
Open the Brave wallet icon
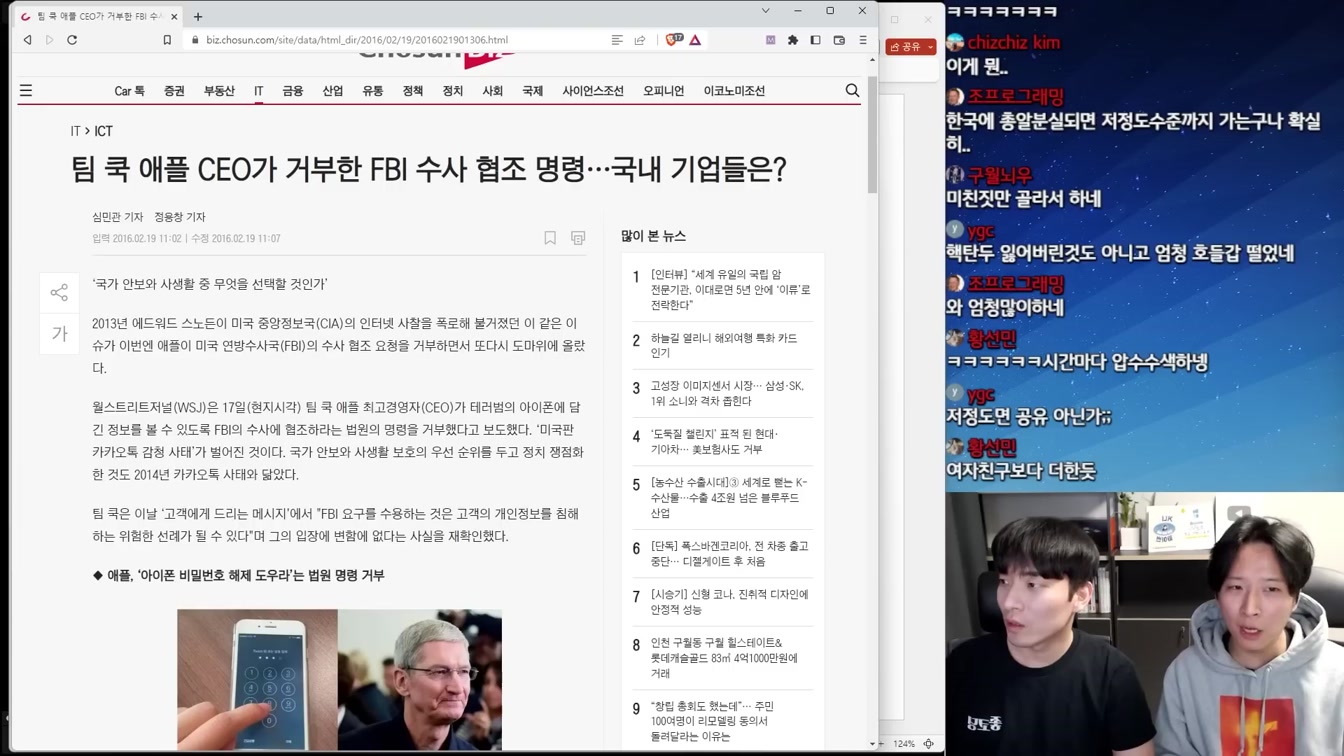pyautogui.click(x=839, y=40)
